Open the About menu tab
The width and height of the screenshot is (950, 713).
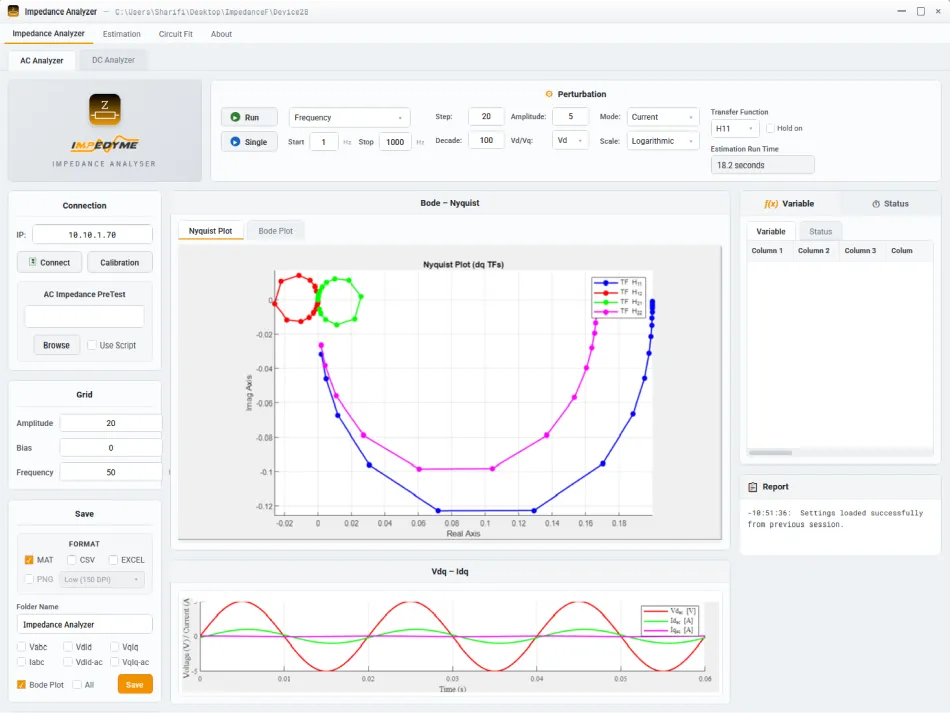click(221, 34)
